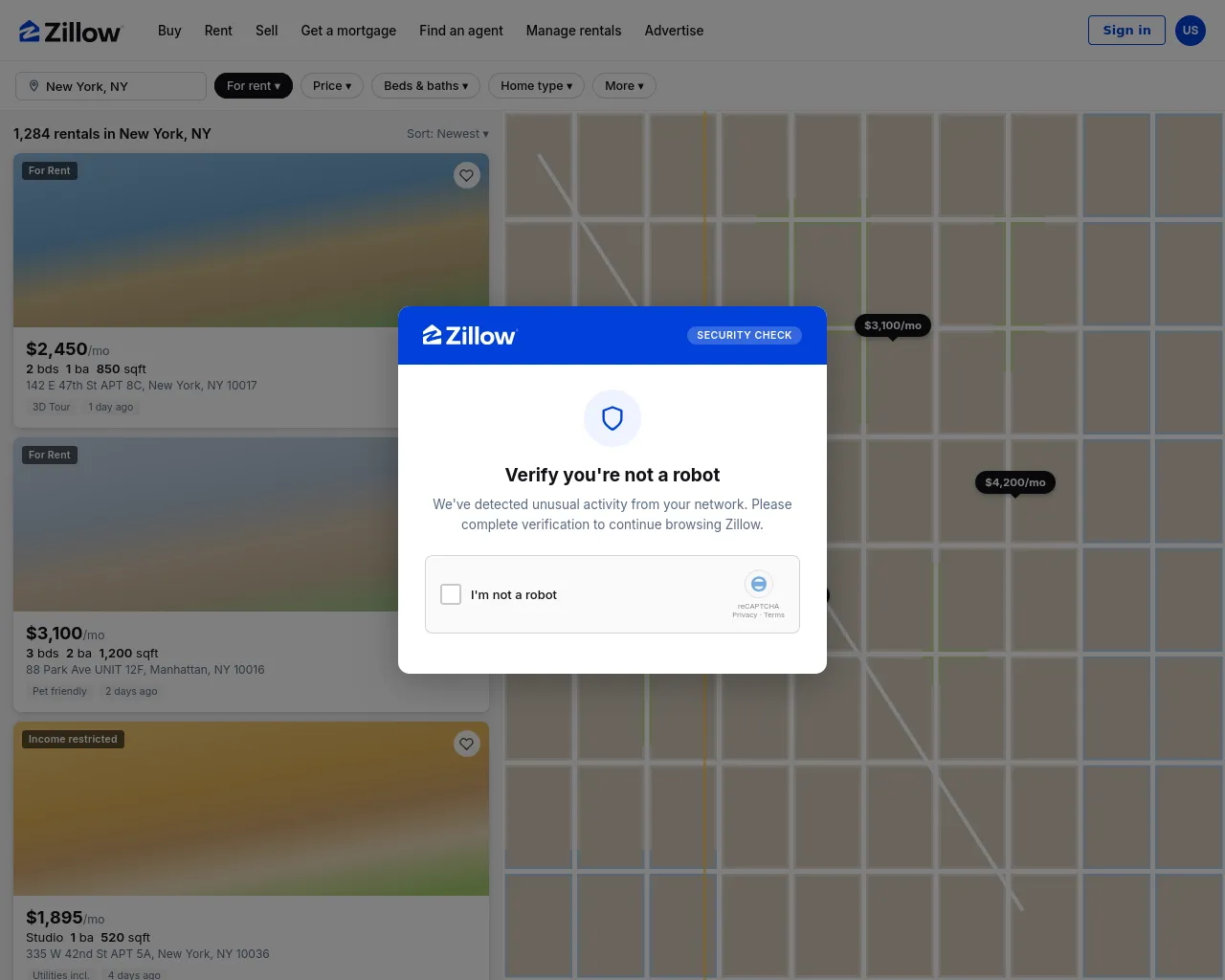Click the SECURITY CHECK badge
Image resolution: width=1225 pixels, height=980 pixels.
point(745,335)
